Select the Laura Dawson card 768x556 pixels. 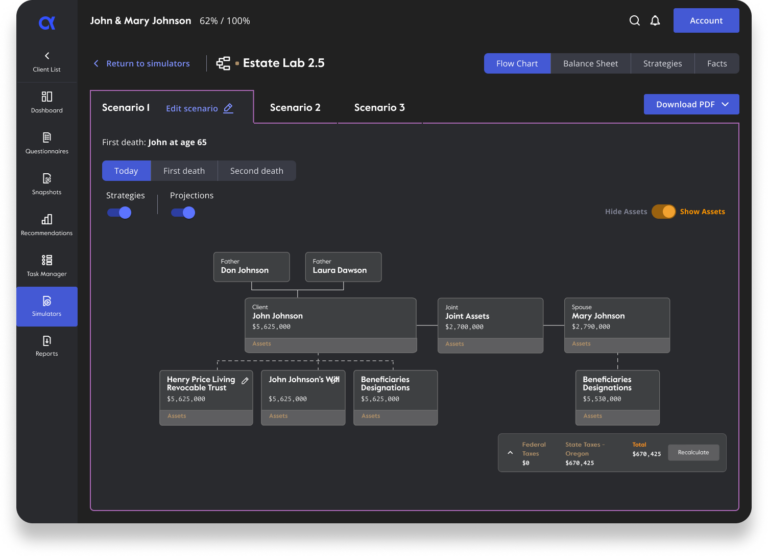pos(343,267)
